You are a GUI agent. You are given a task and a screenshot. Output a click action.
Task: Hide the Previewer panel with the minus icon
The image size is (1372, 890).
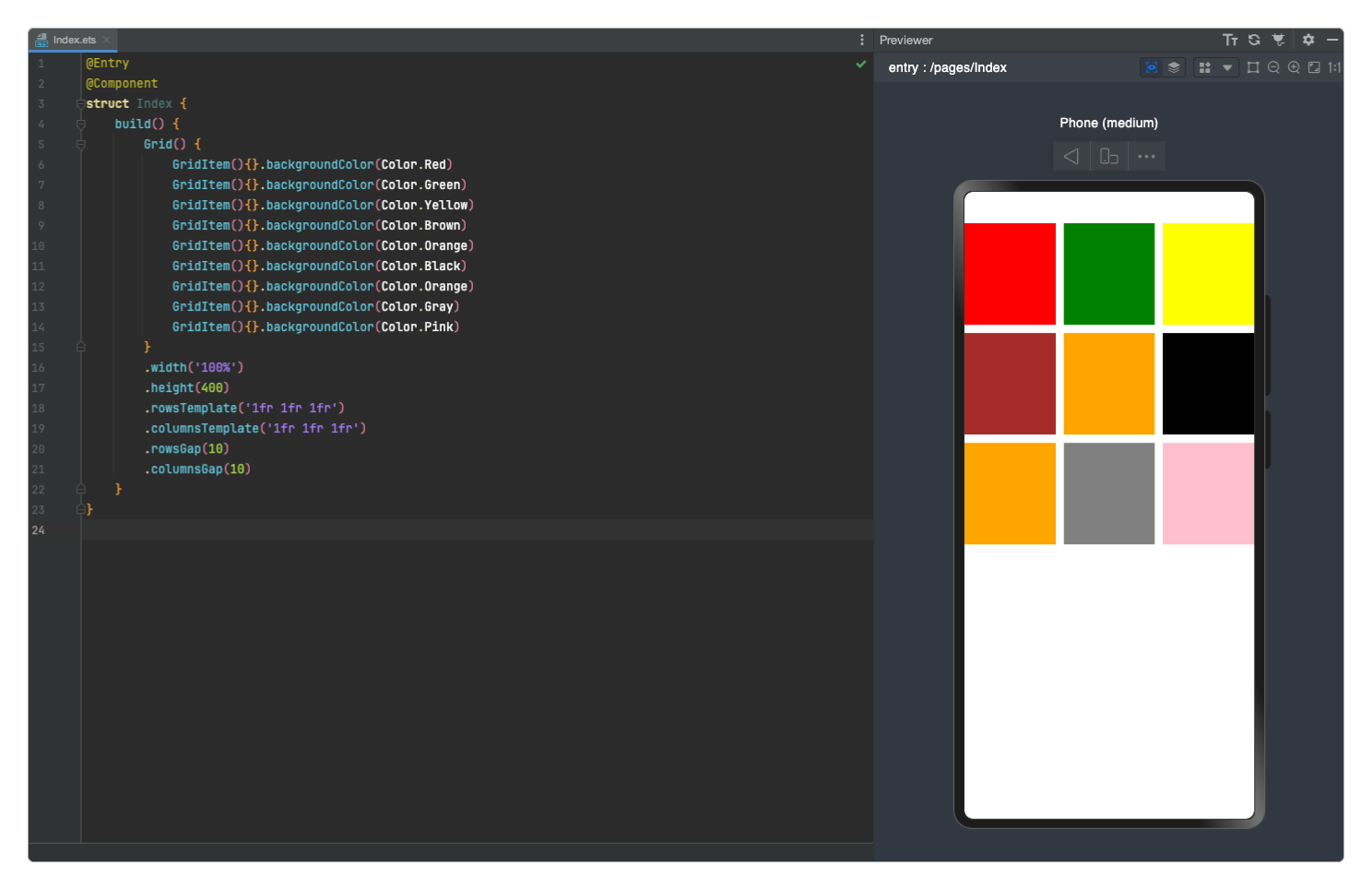(x=1332, y=40)
